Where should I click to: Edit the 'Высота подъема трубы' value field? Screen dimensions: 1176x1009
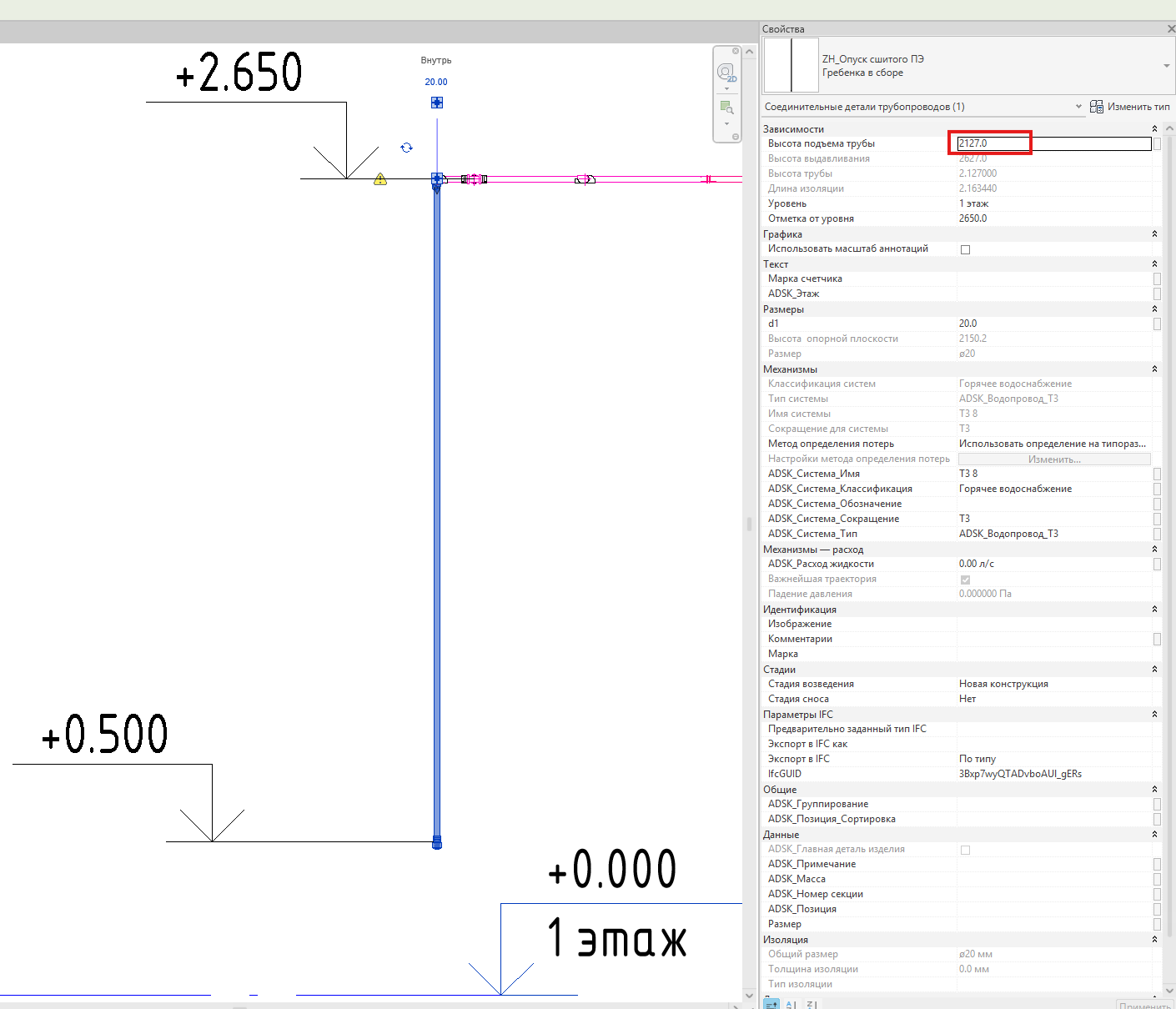pos(1054,143)
